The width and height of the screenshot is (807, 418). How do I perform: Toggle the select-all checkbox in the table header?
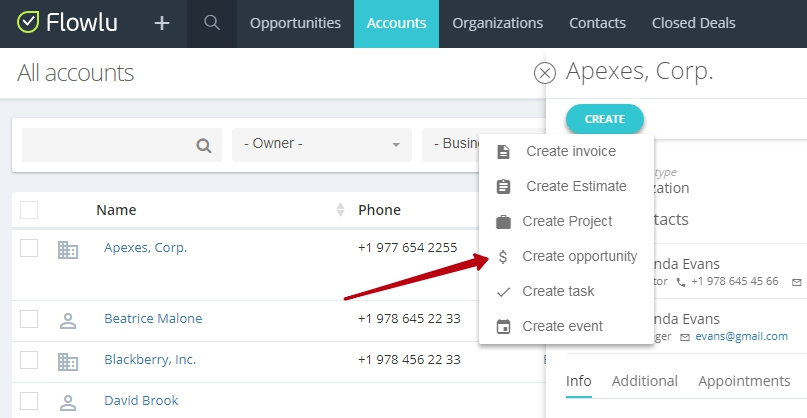29,210
